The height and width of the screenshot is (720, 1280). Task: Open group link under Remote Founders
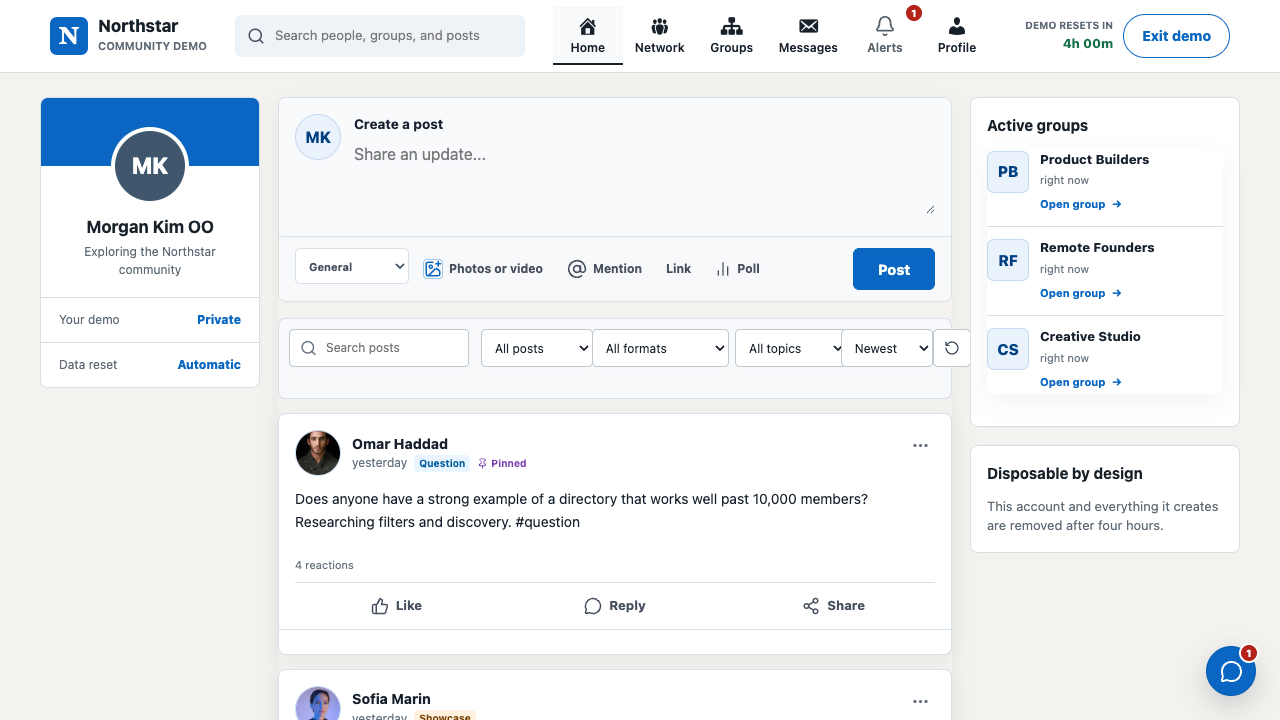[1080, 293]
